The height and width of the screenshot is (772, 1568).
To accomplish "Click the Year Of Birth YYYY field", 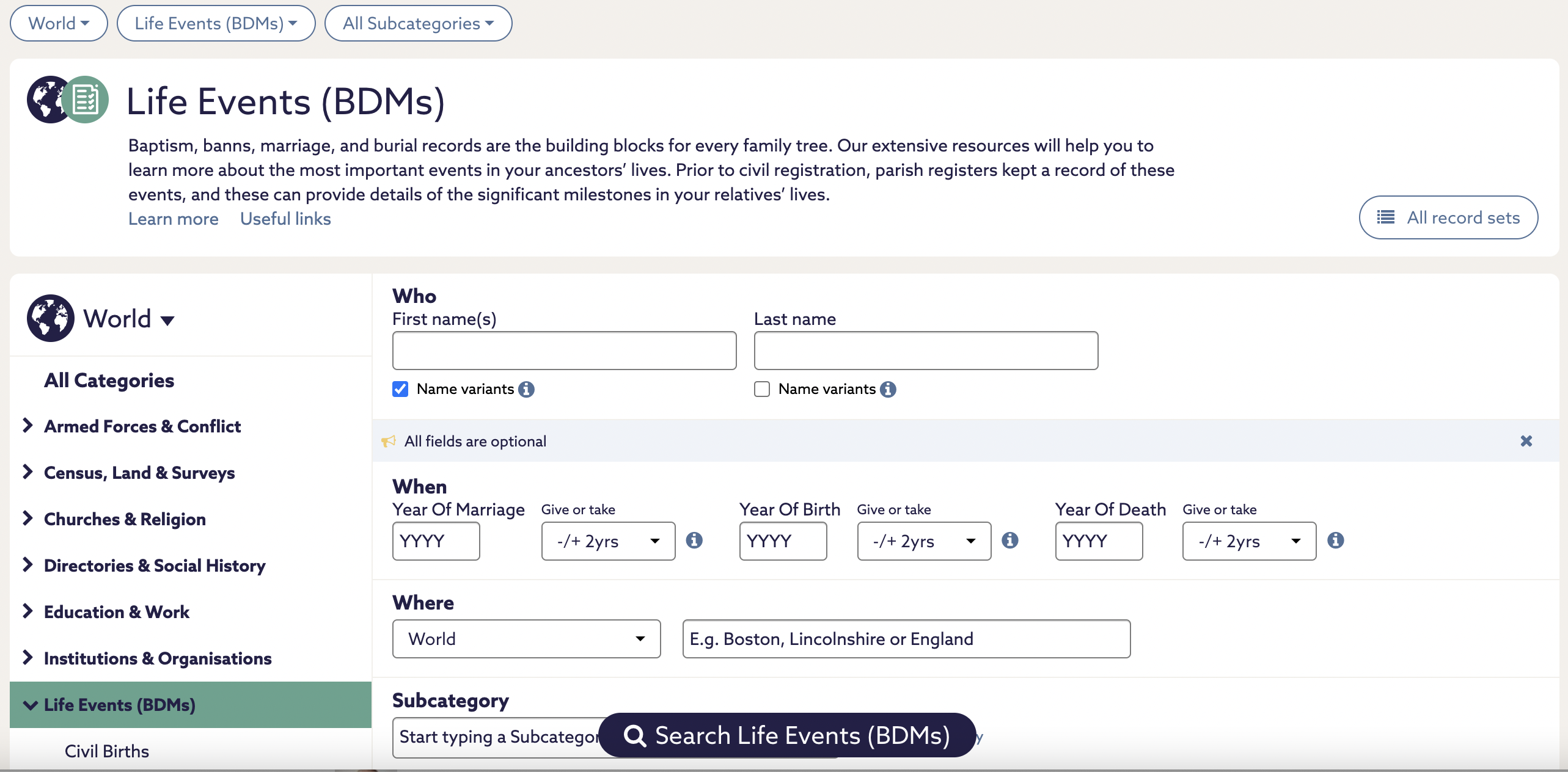I will (783, 541).
